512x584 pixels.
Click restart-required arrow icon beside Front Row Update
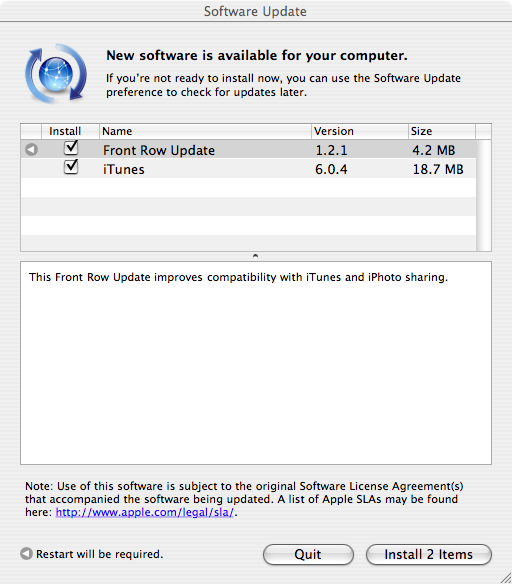click(31, 150)
